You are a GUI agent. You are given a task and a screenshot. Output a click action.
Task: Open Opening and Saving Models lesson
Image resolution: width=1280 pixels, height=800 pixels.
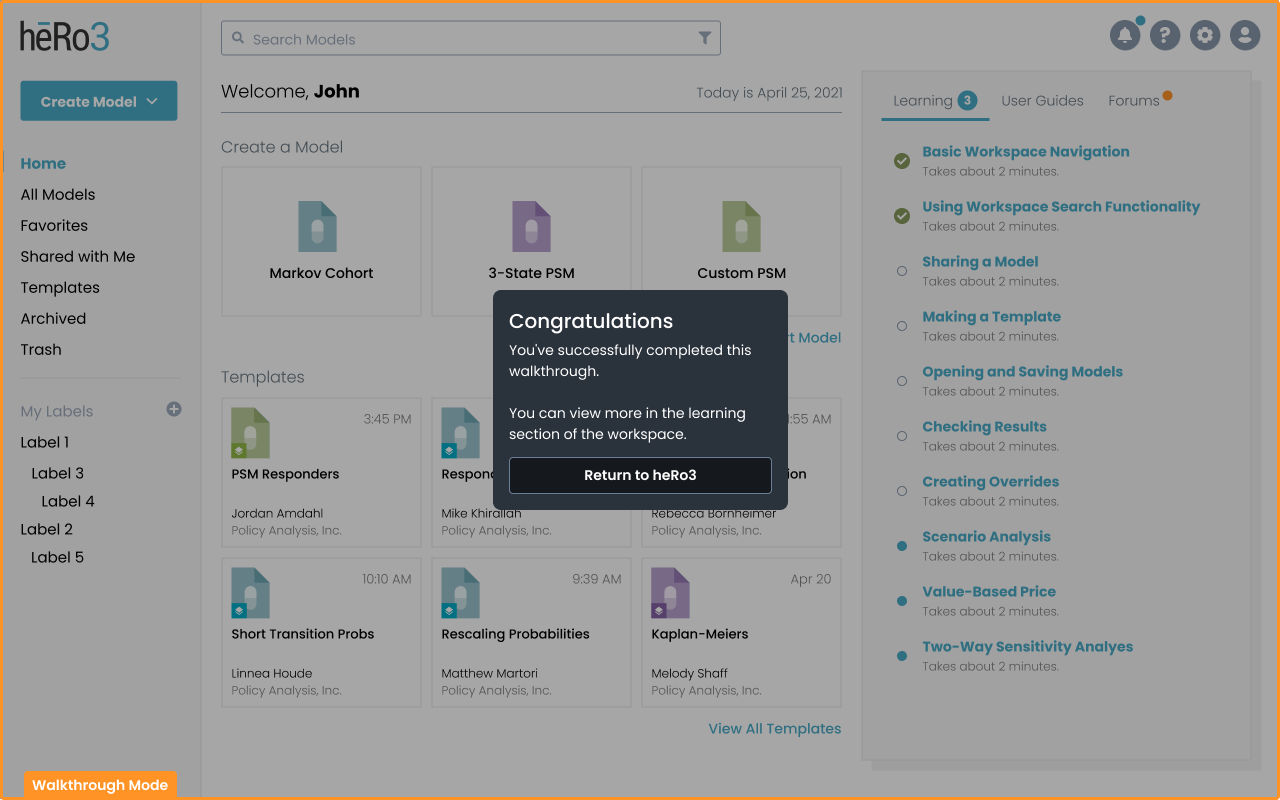pyautogui.click(x=1022, y=372)
